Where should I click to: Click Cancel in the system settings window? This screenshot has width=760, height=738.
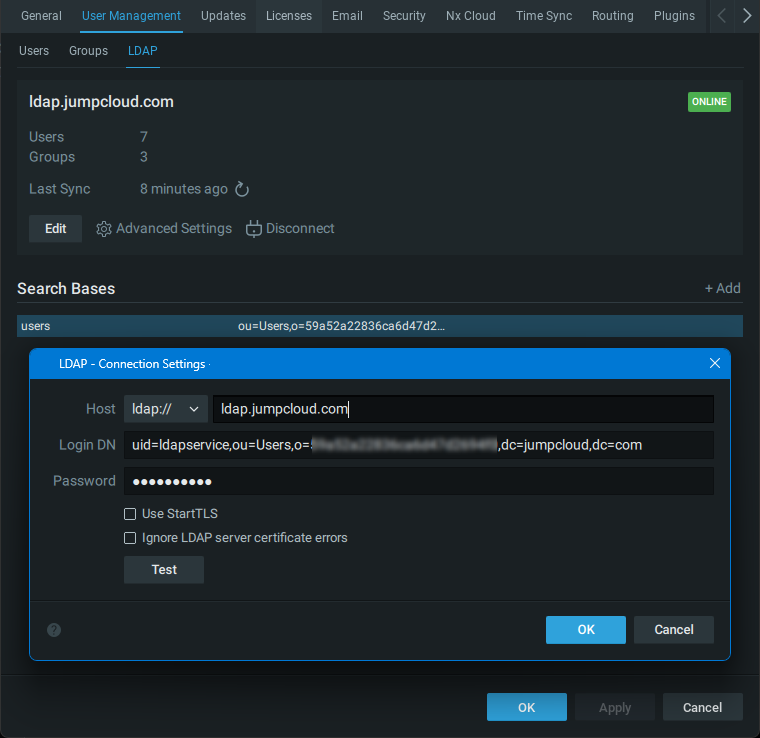pos(703,707)
